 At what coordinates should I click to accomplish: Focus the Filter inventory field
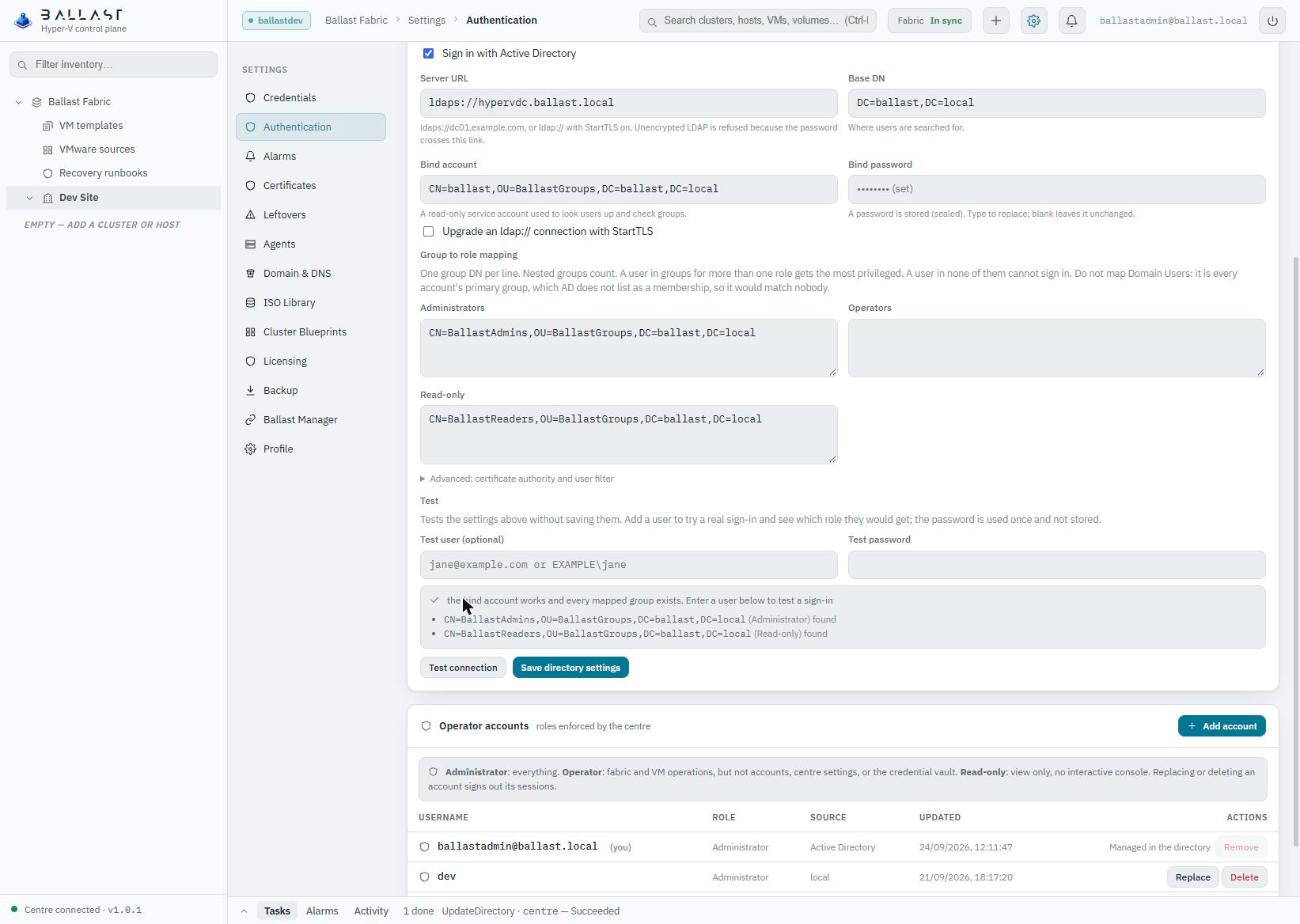[x=113, y=64]
